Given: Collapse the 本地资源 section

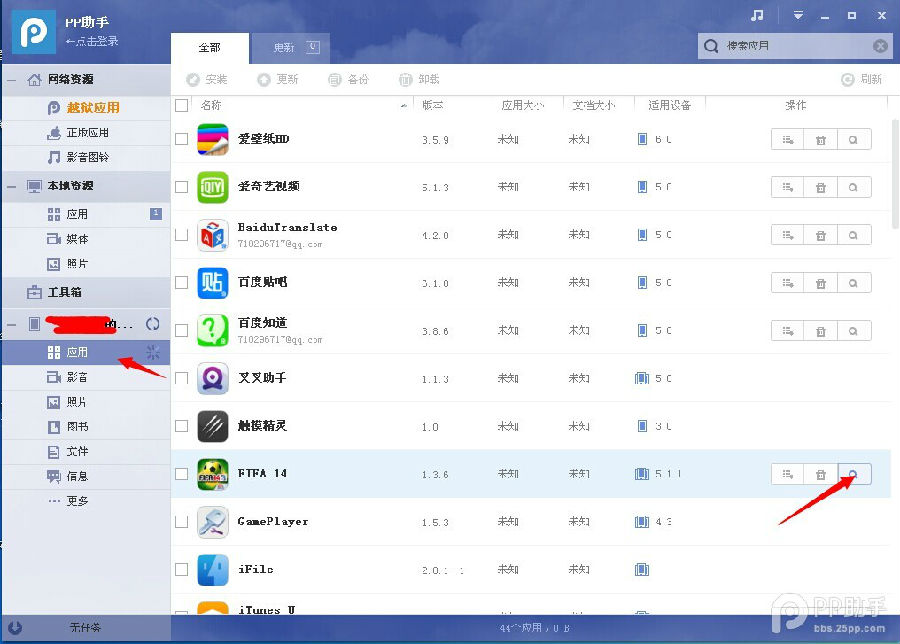Looking at the screenshot, I should coord(11,186).
